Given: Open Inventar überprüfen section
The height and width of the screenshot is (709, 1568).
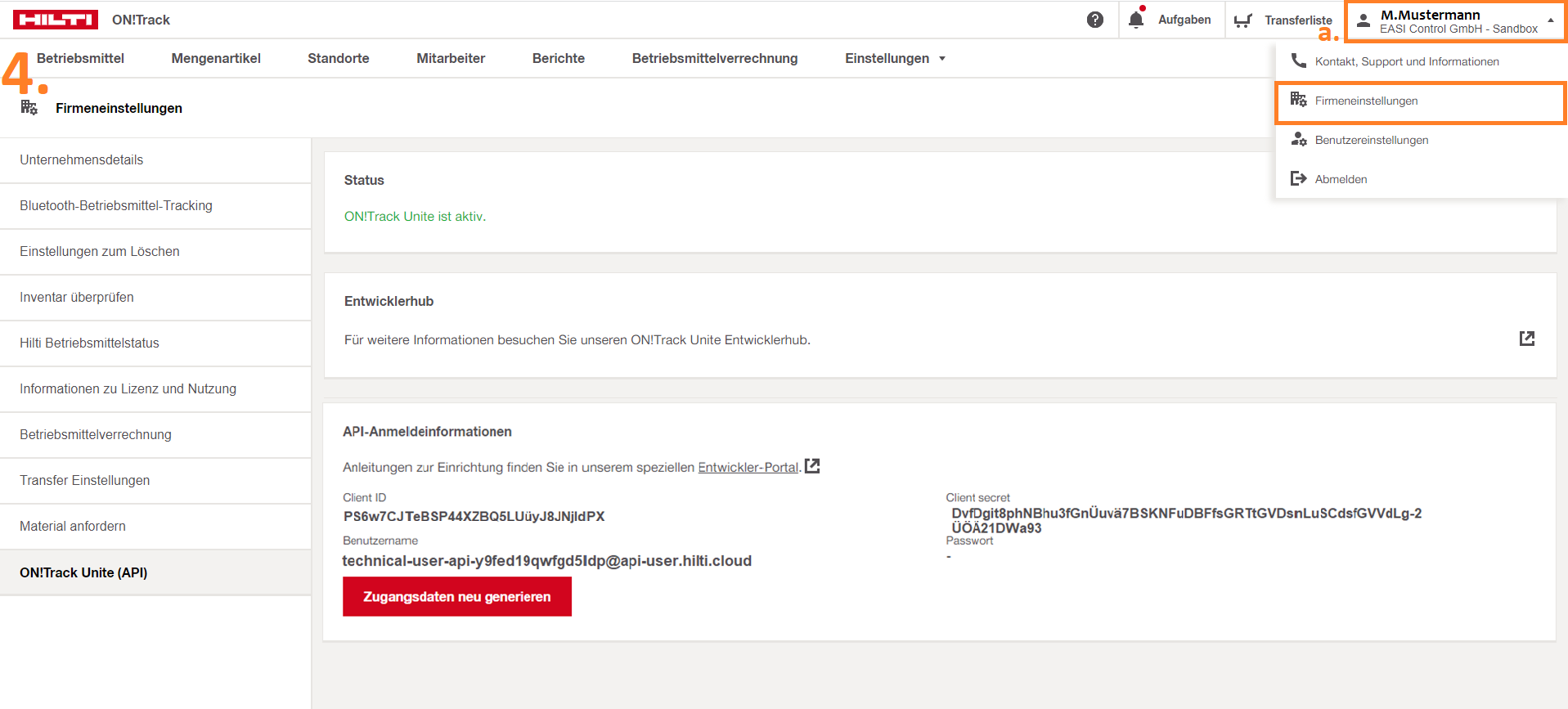Looking at the screenshot, I should coord(155,297).
